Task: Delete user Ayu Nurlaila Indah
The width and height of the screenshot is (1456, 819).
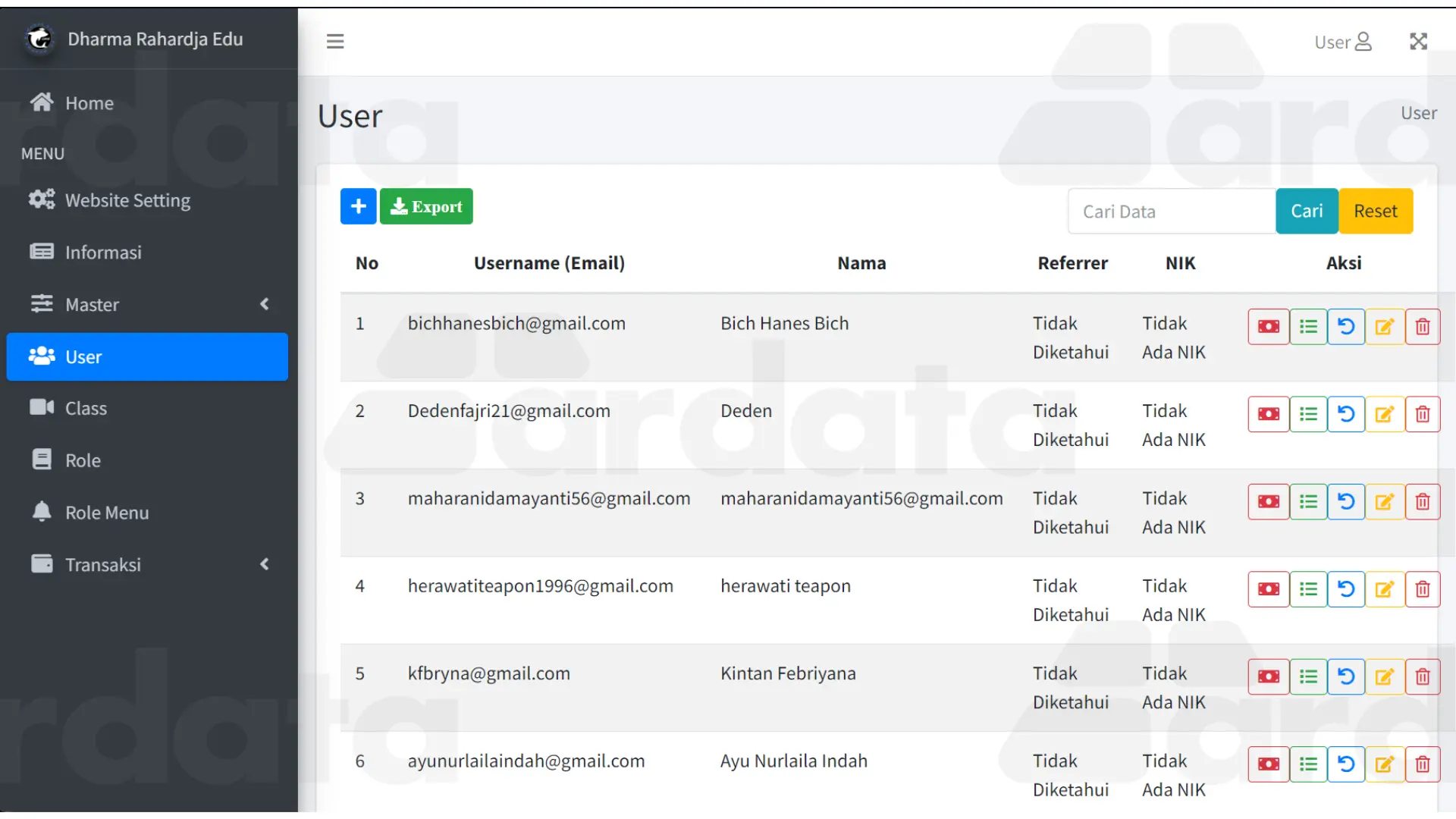Action: pyautogui.click(x=1423, y=764)
